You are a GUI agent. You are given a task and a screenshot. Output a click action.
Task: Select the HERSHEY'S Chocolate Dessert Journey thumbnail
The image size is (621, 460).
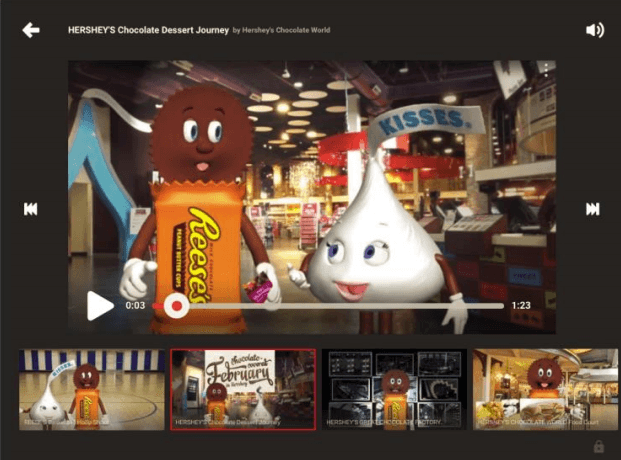click(243, 389)
